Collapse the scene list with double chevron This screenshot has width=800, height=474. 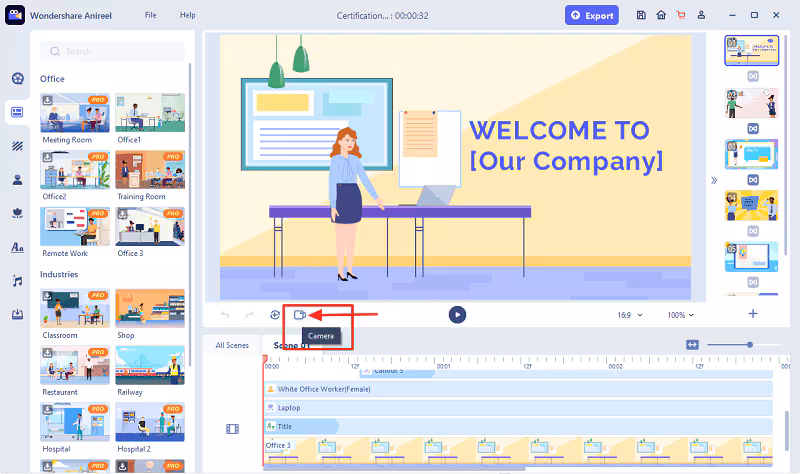[x=714, y=180]
